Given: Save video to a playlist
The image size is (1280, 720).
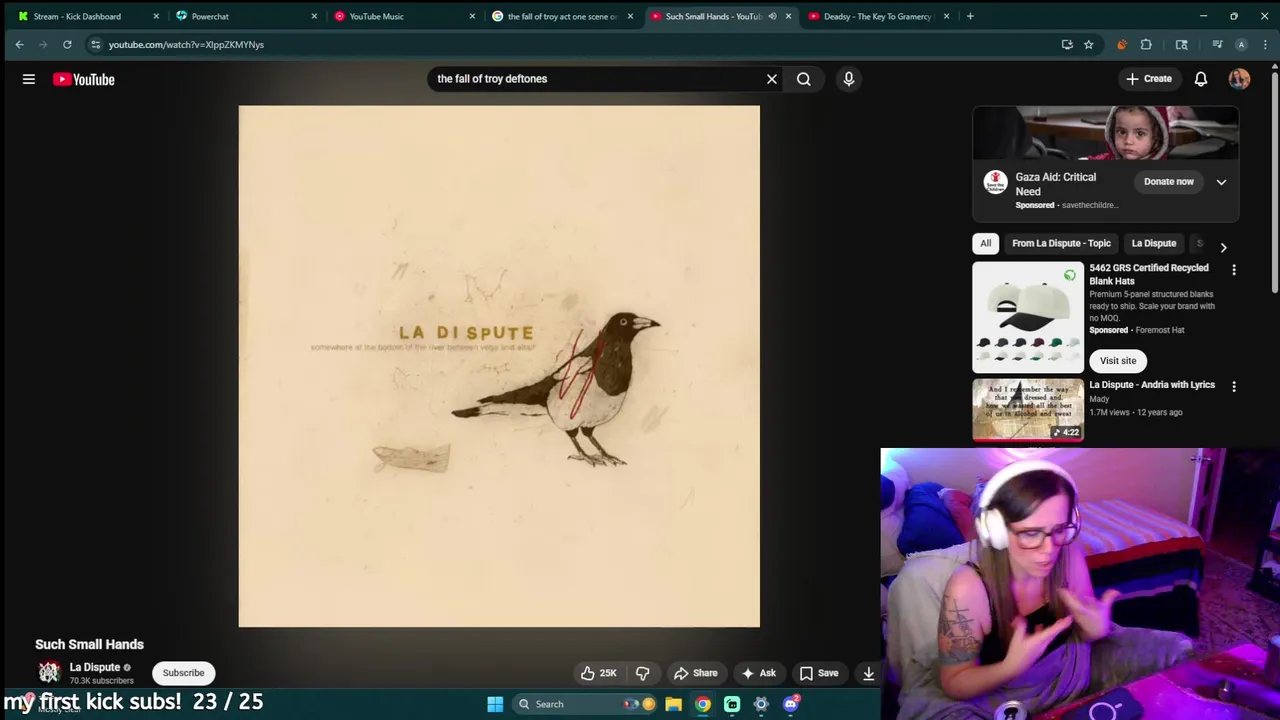Looking at the screenshot, I should pyautogui.click(x=819, y=673).
